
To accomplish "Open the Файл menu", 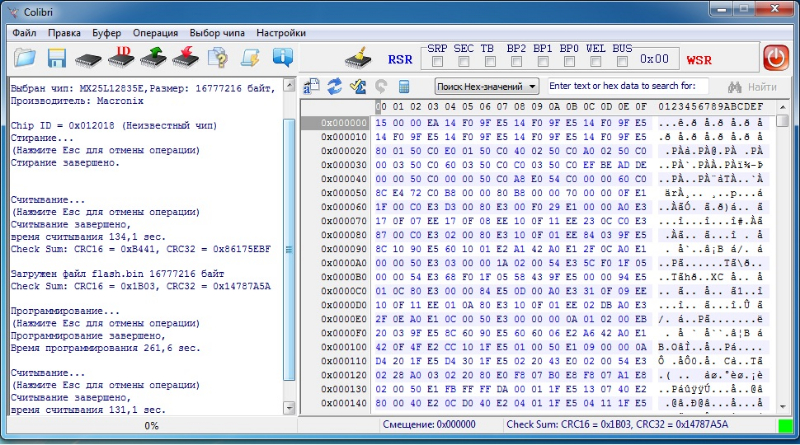I will (24, 33).
